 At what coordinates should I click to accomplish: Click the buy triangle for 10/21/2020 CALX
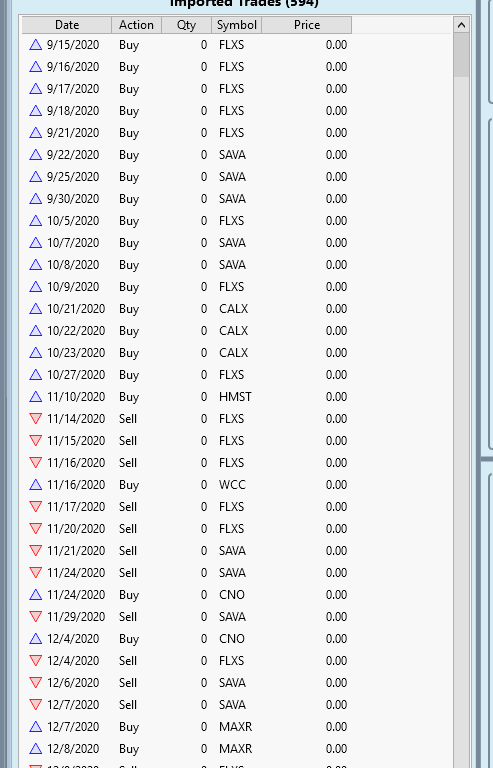pyautogui.click(x=35, y=309)
